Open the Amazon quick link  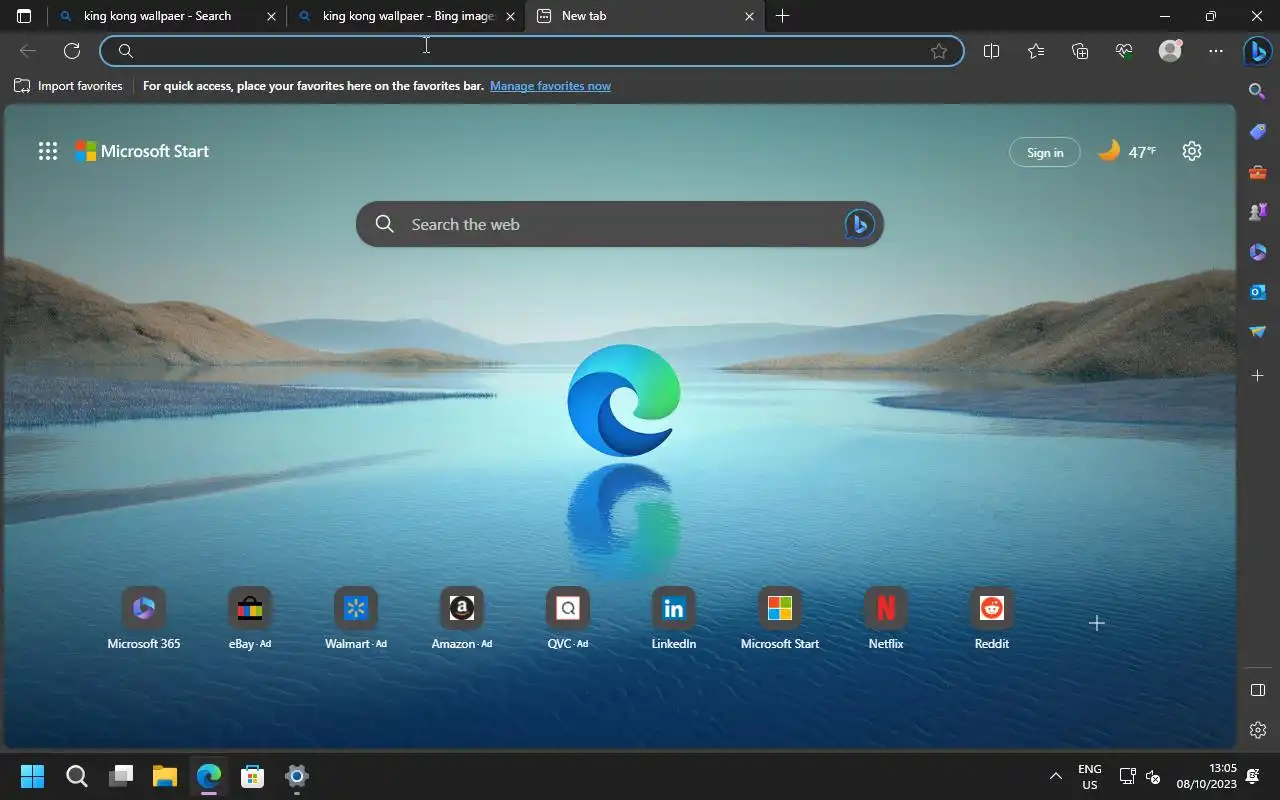pyautogui.click(x=462, y=620)
